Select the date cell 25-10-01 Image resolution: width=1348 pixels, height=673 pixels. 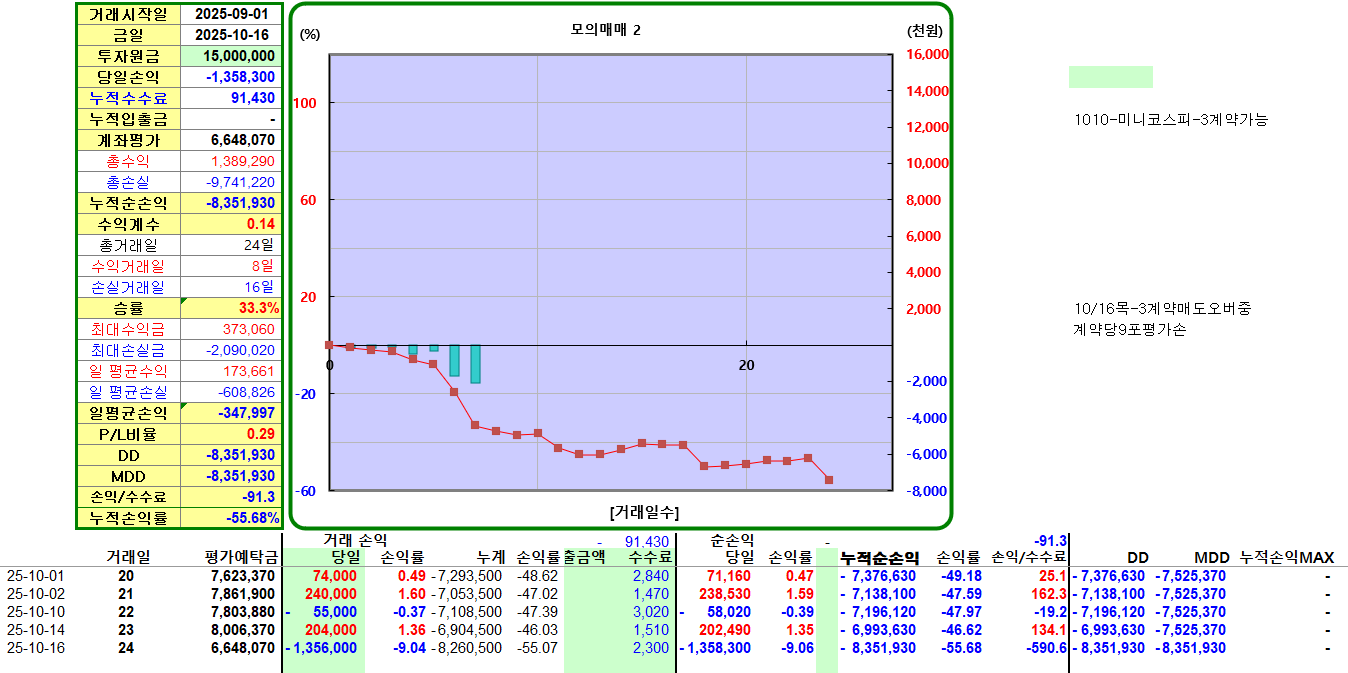click(x=34, y=576)
